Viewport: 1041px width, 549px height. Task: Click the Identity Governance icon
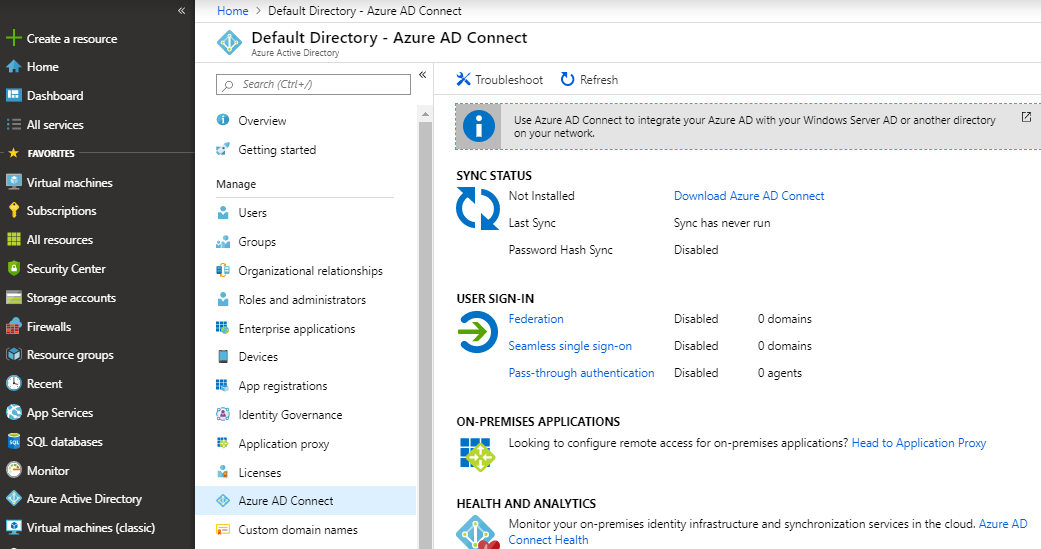tap(223, 414)
